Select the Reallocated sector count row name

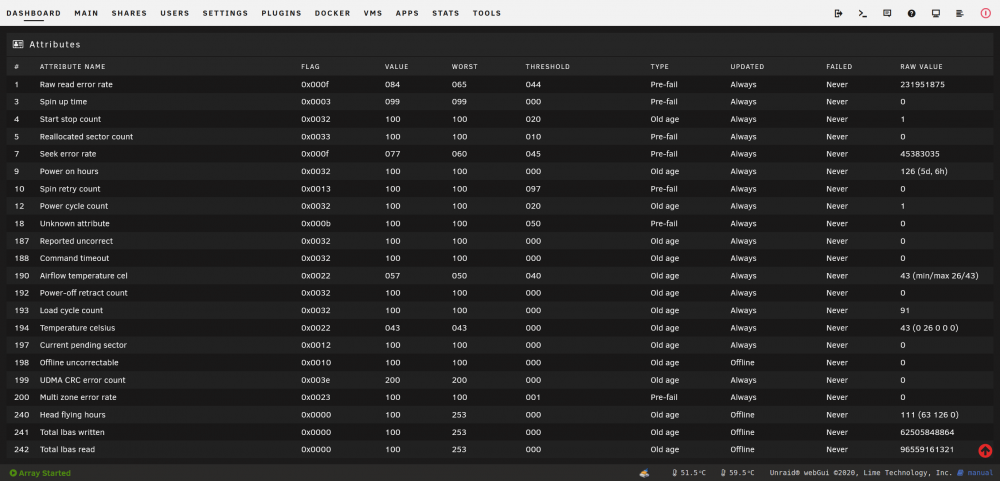[86, 137]
